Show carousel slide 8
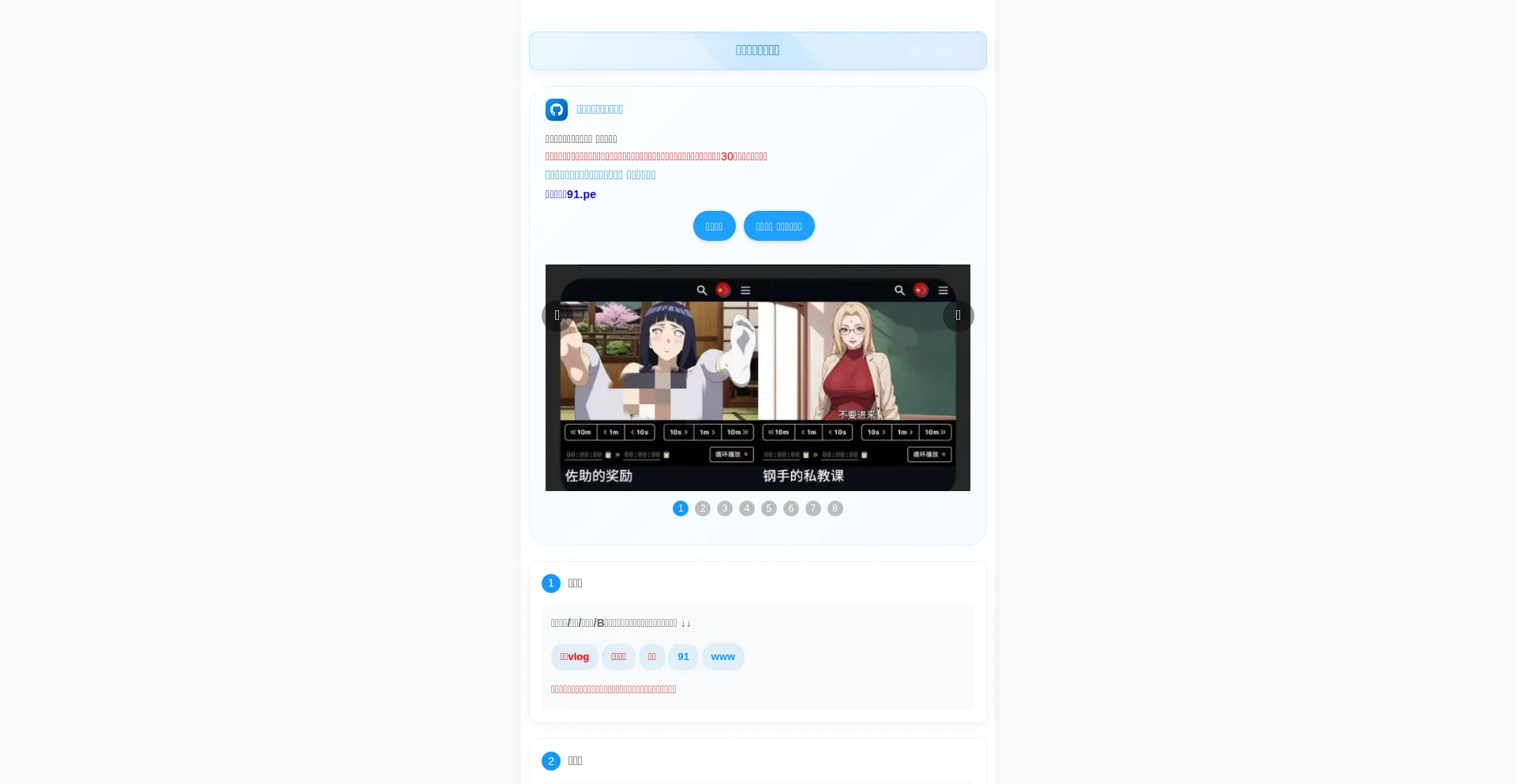The width and height of the screenshot is (1516, 784). click(x=835, y=508)
